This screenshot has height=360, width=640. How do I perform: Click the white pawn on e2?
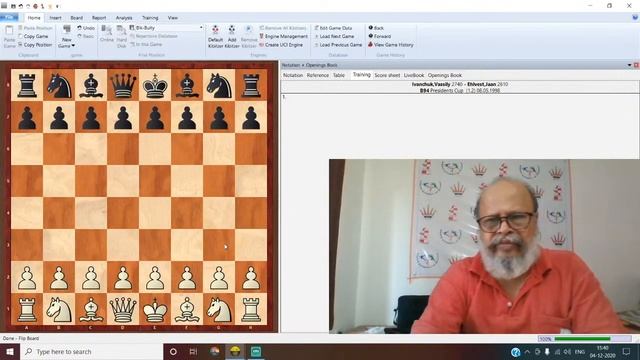[155, 278]
